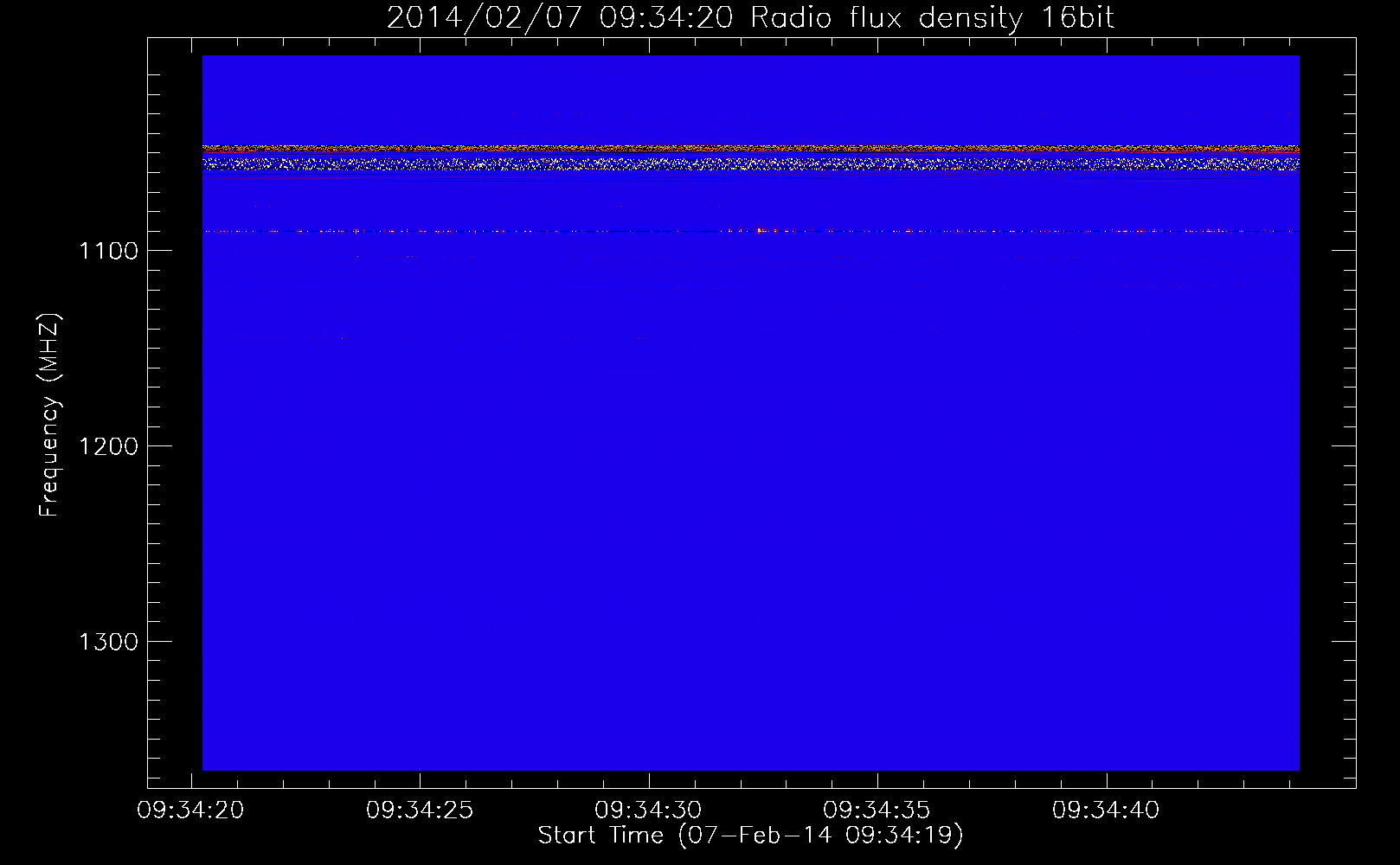
Task: Click the '1300' frequency tick label
Action: tap(109, 642)
